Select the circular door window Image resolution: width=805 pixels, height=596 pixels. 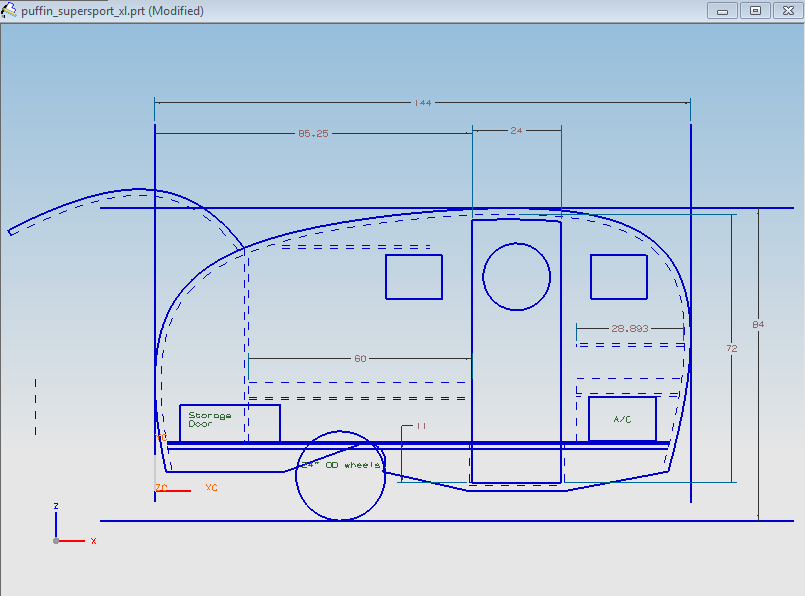[516, 277]
